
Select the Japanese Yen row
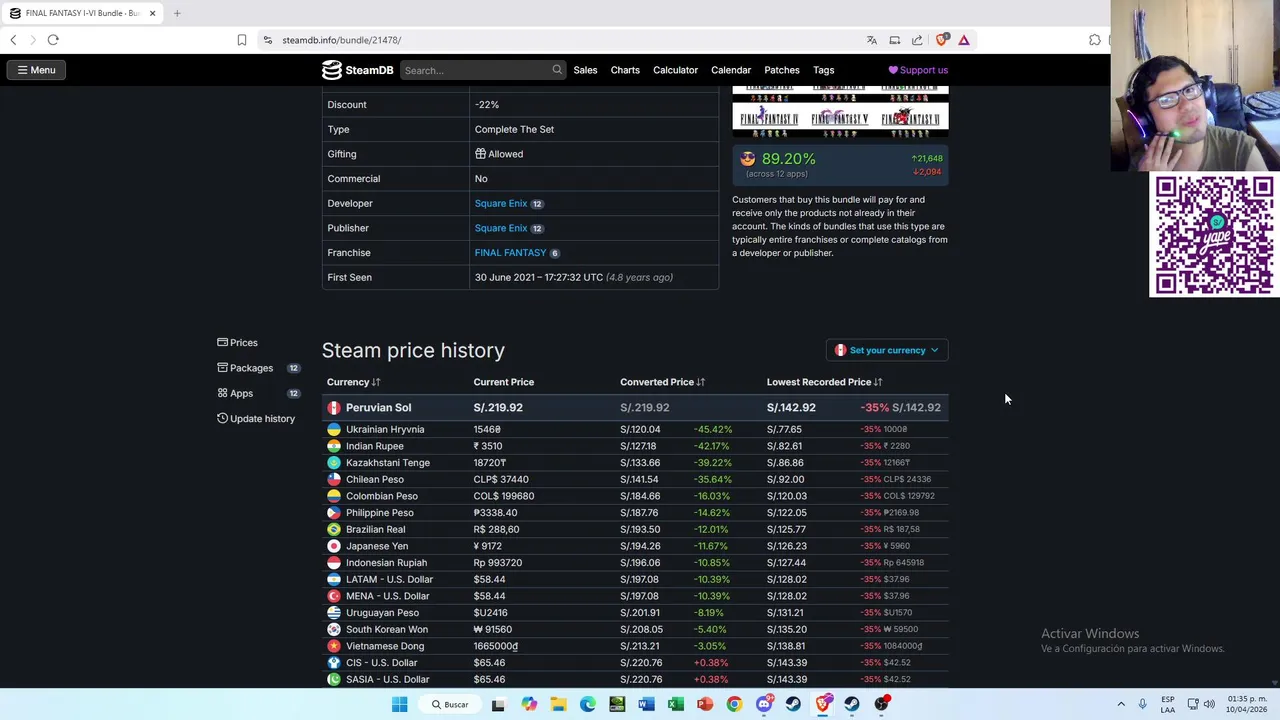coord(634,546)
